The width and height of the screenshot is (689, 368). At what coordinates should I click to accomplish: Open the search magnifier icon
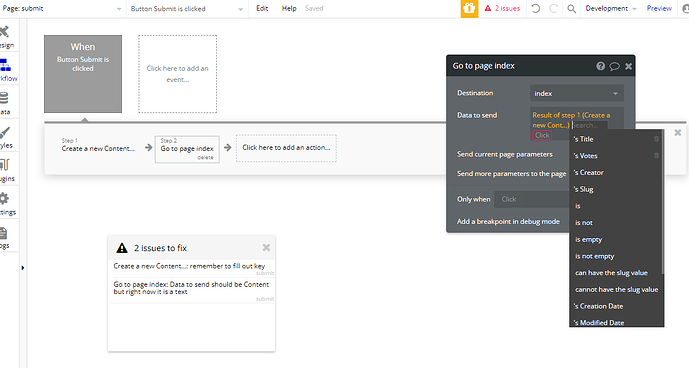click(x=571, y=8)
